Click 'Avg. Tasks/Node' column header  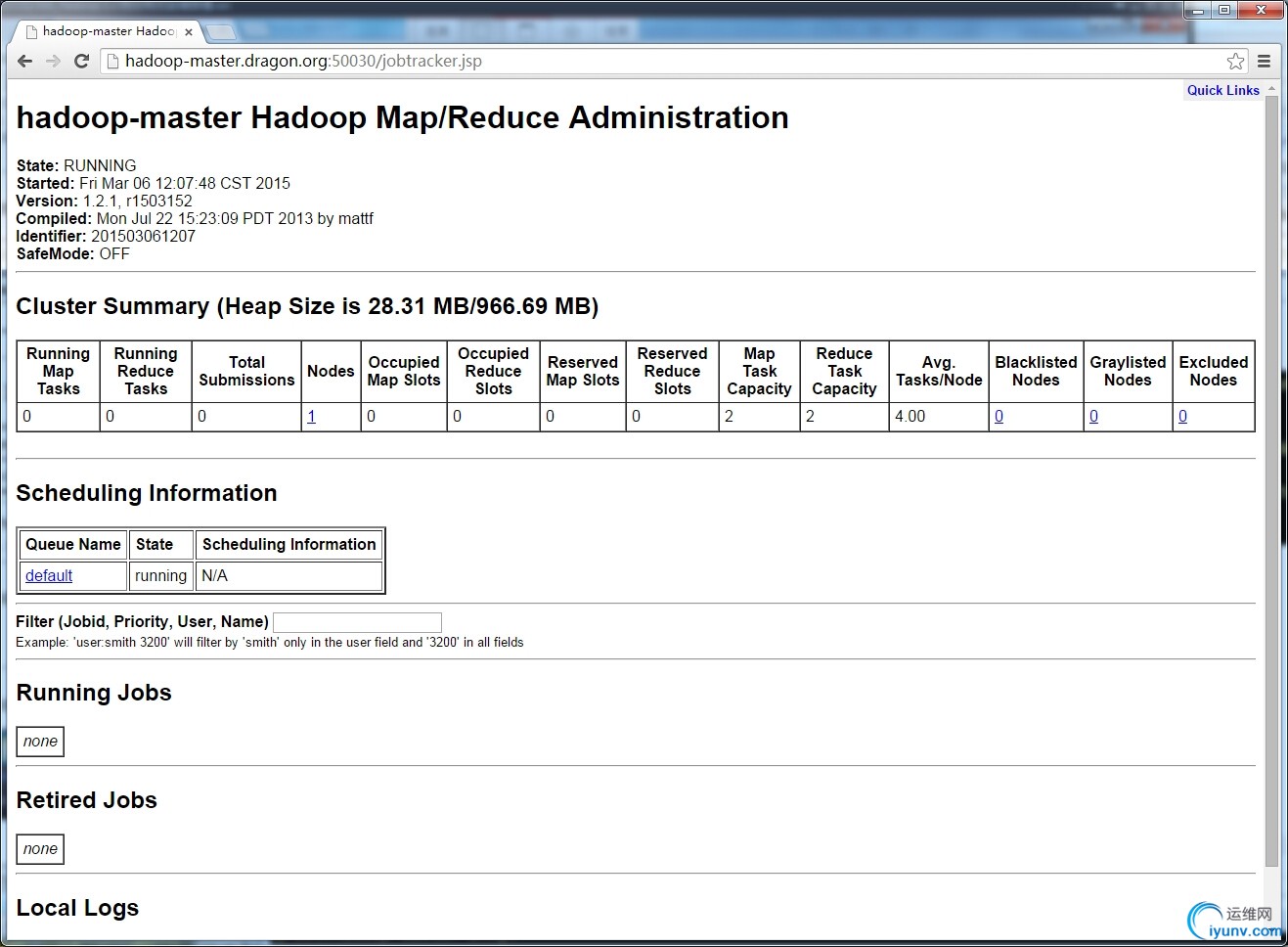tap(939, 371)
